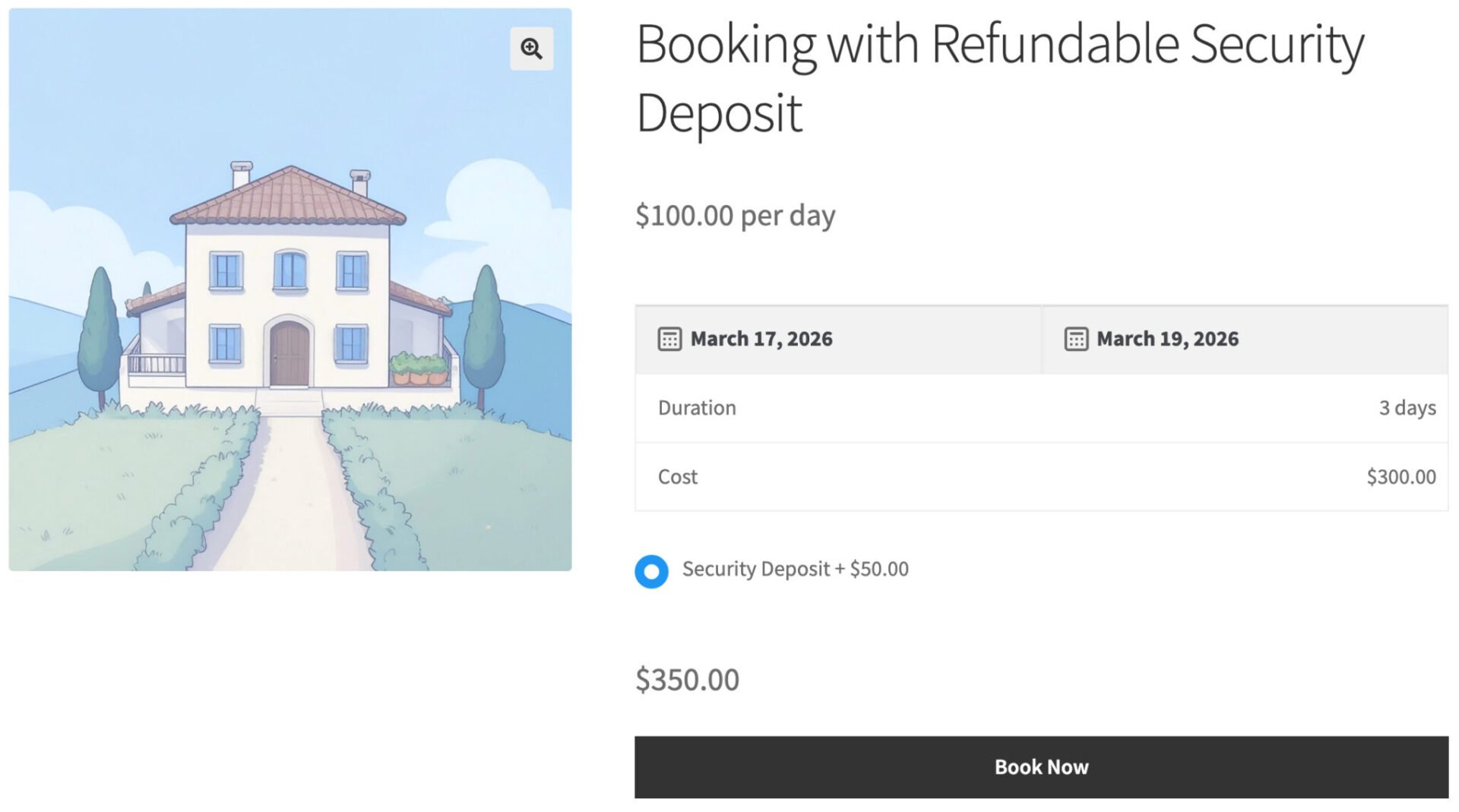The height and width of the screenshot is (812, 1459).
Task: Click the 3 days duration value
Action: pyautogui.click(x=1408, y=407)
